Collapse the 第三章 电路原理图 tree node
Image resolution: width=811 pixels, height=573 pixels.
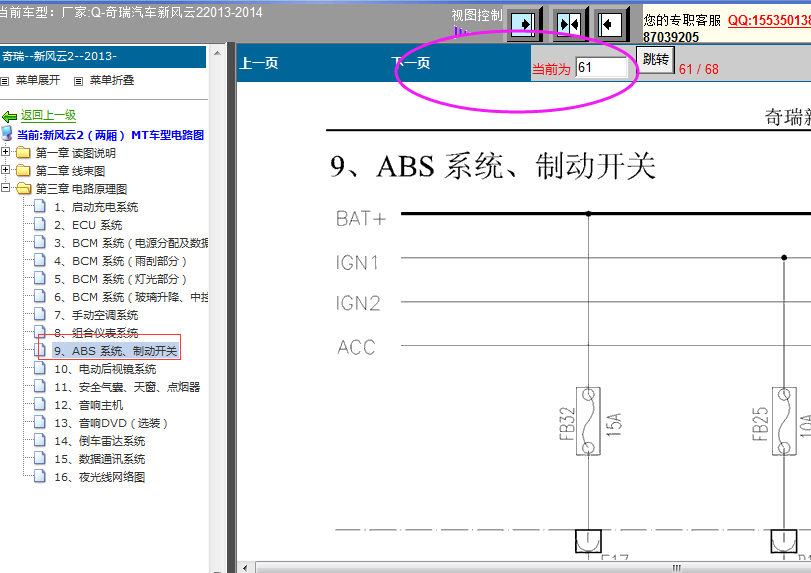pyautogui.click(x=5, y=187)
